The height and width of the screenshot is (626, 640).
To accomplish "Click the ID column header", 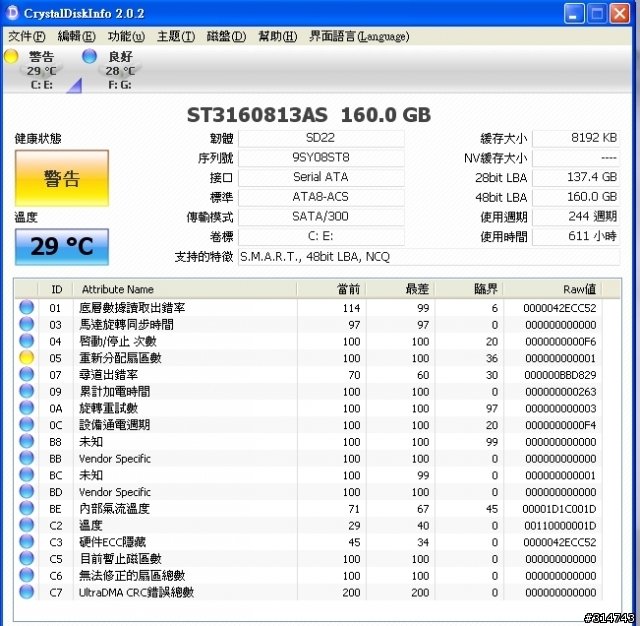I will coord(56,289).
